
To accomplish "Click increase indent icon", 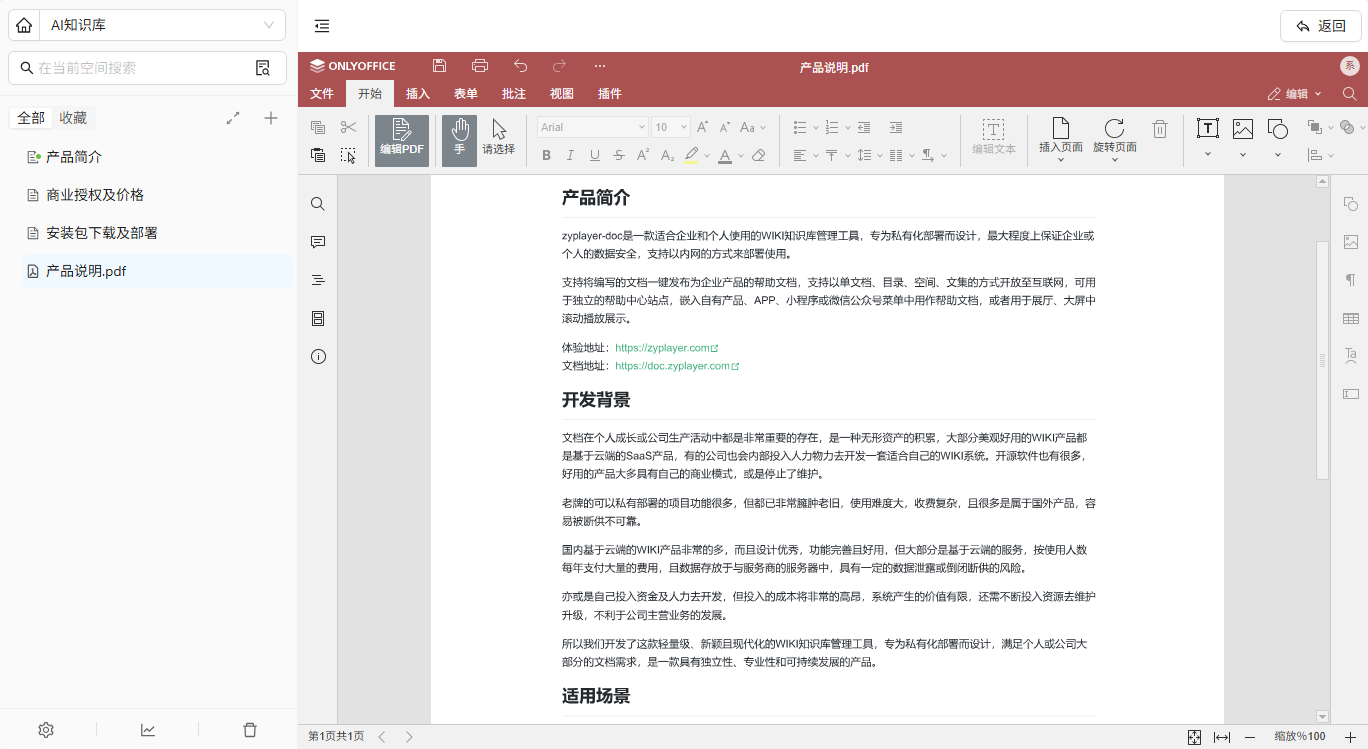I will point(896,127).
